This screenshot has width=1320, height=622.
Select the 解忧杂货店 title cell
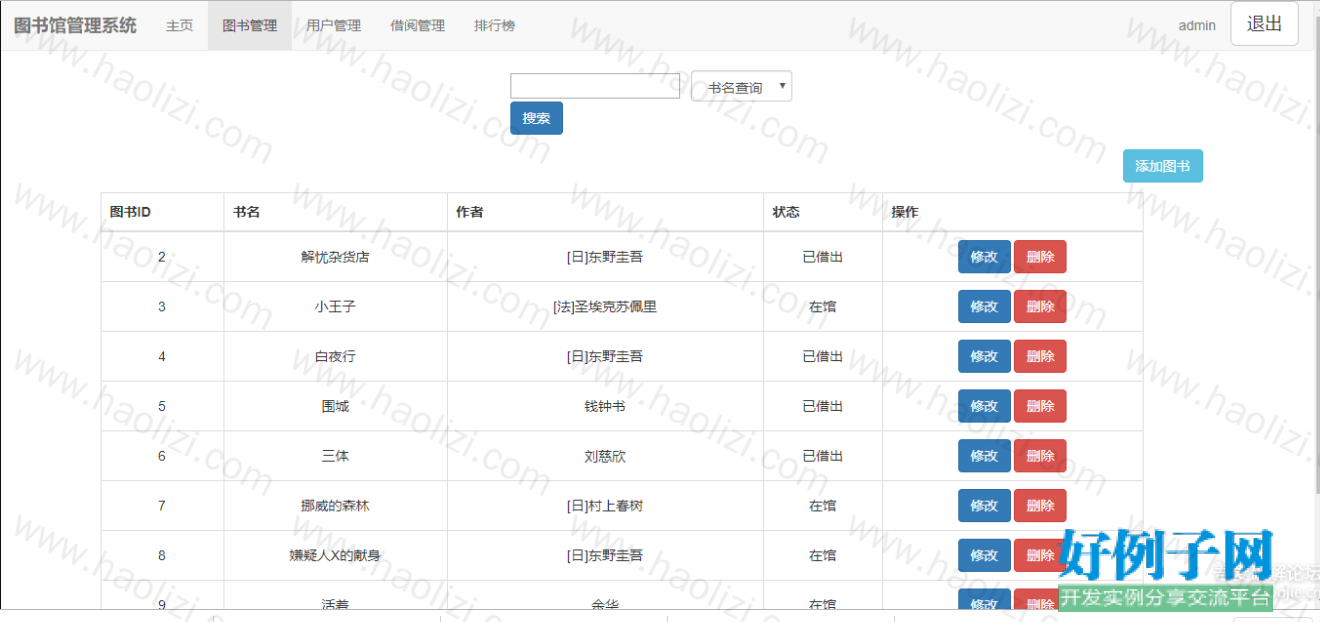click(x=335, y=257)
